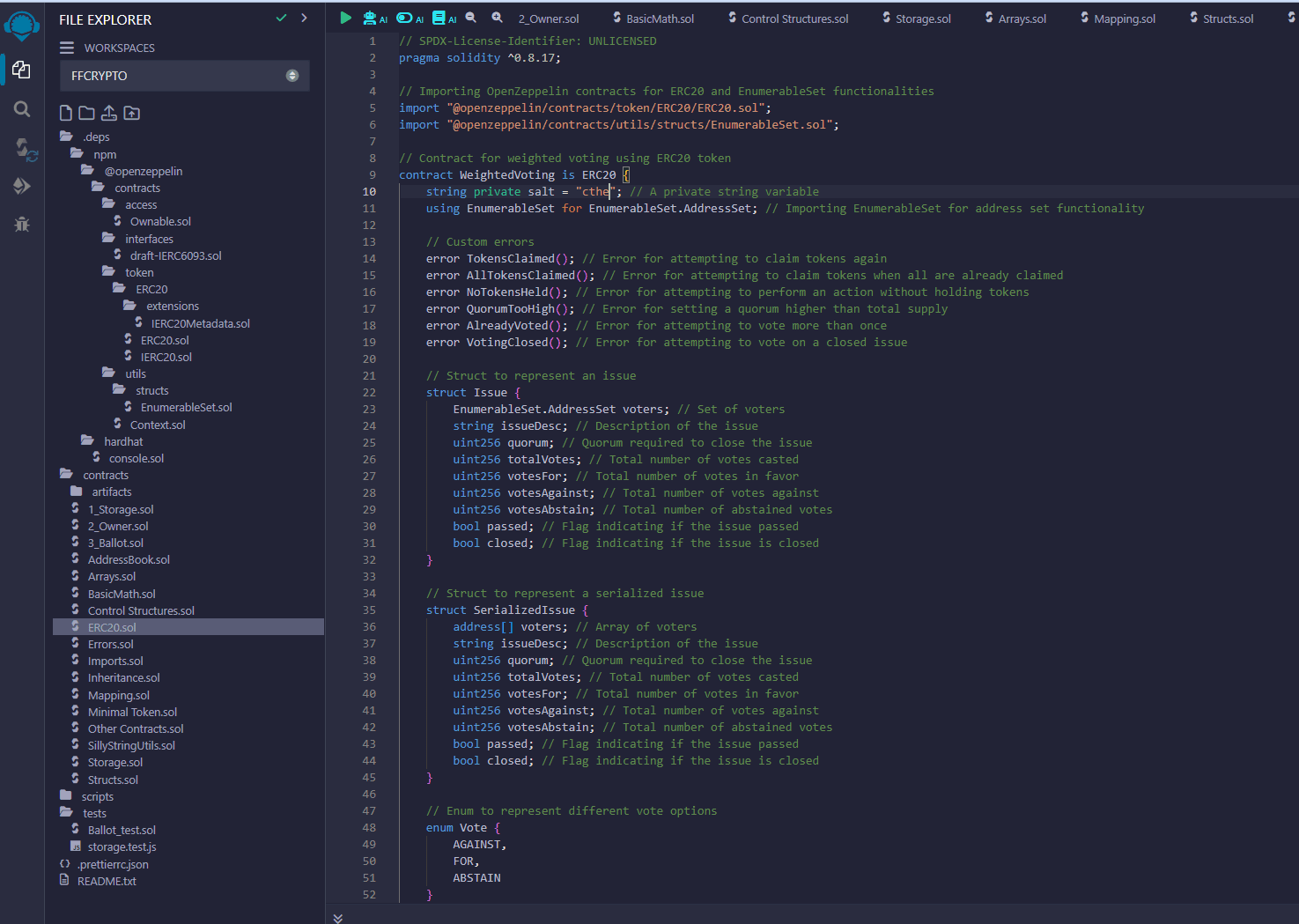Open the Search in files sidebar icon
The image size is (1299, 924).
tap(22, 109)
